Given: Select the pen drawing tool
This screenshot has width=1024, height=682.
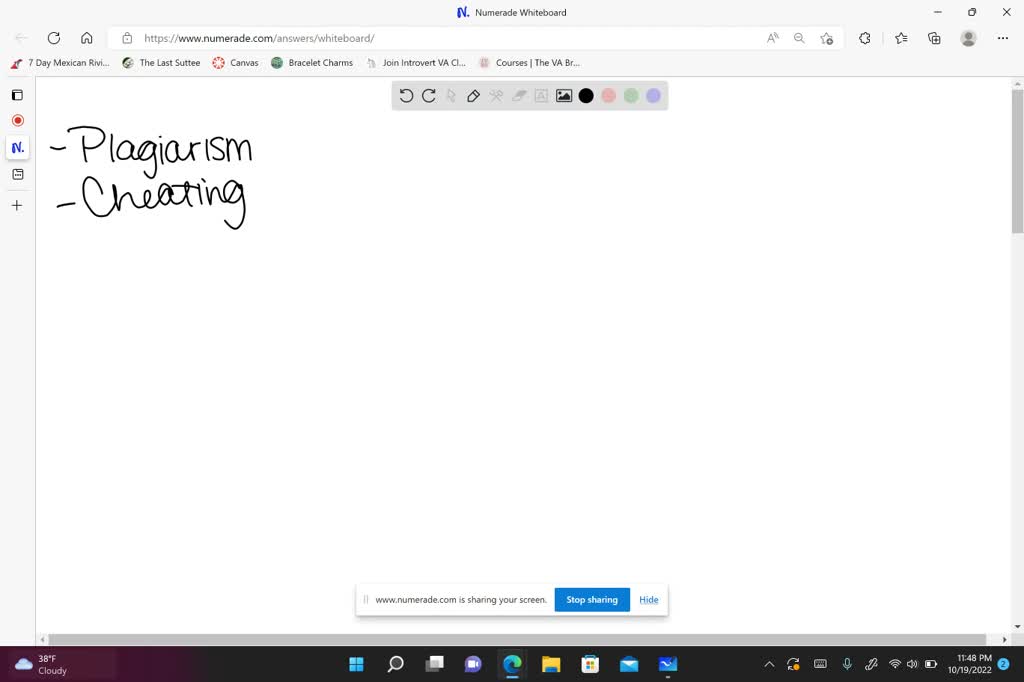Looking at the screenshot, I should coord(473,96).
